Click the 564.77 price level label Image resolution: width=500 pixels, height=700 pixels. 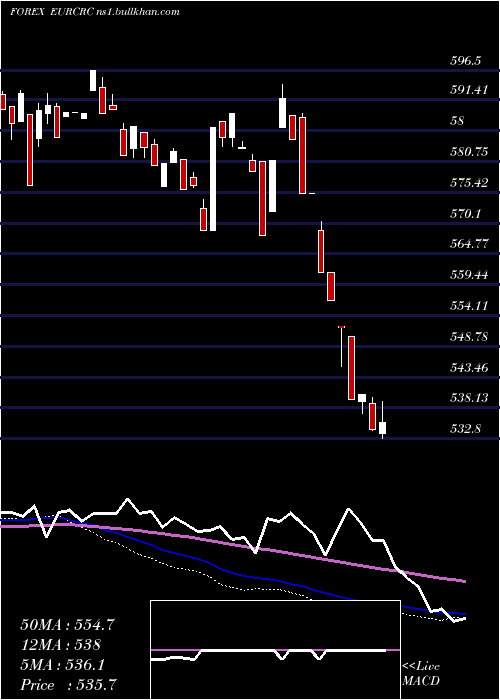pos(468,244)
